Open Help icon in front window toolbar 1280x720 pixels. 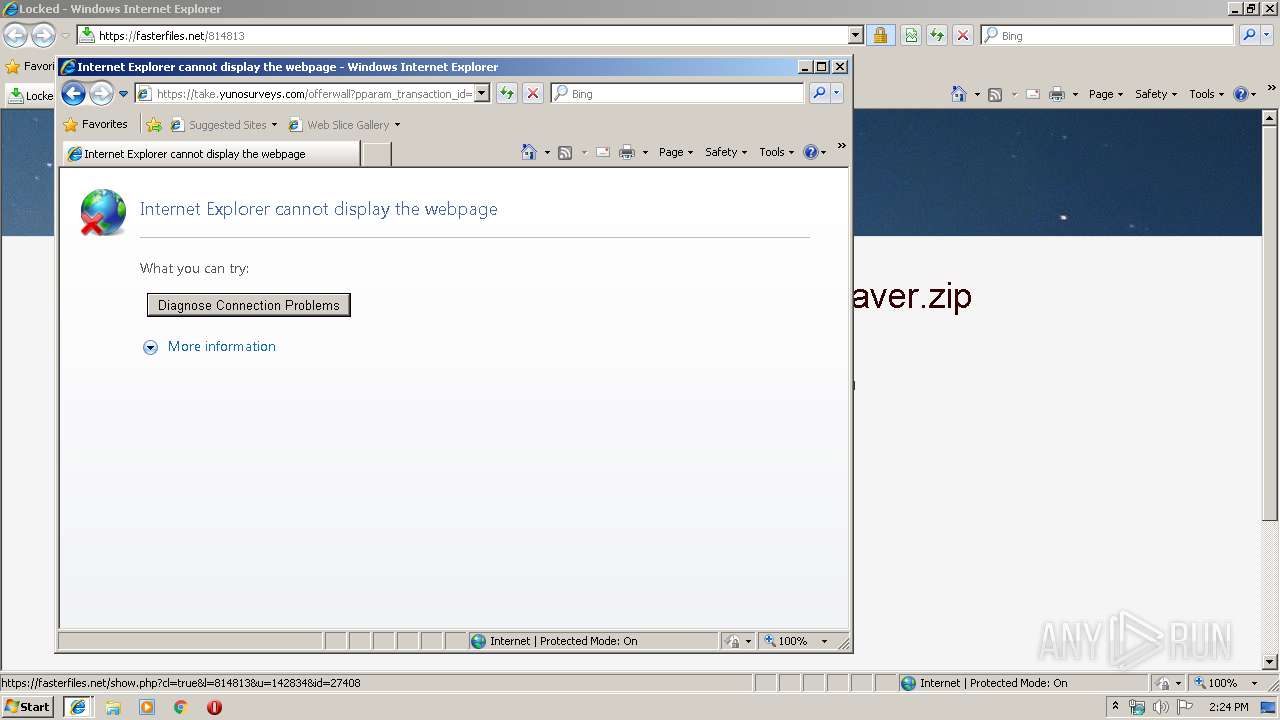[810, 152]
